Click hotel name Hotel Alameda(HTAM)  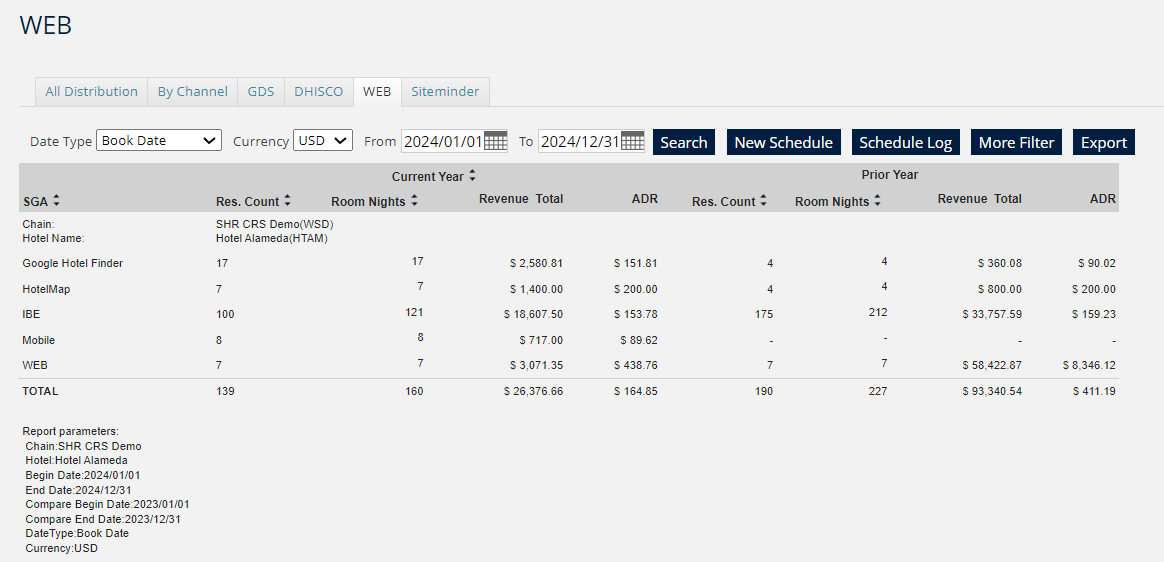pyautogui.click(x=272, y=238)
